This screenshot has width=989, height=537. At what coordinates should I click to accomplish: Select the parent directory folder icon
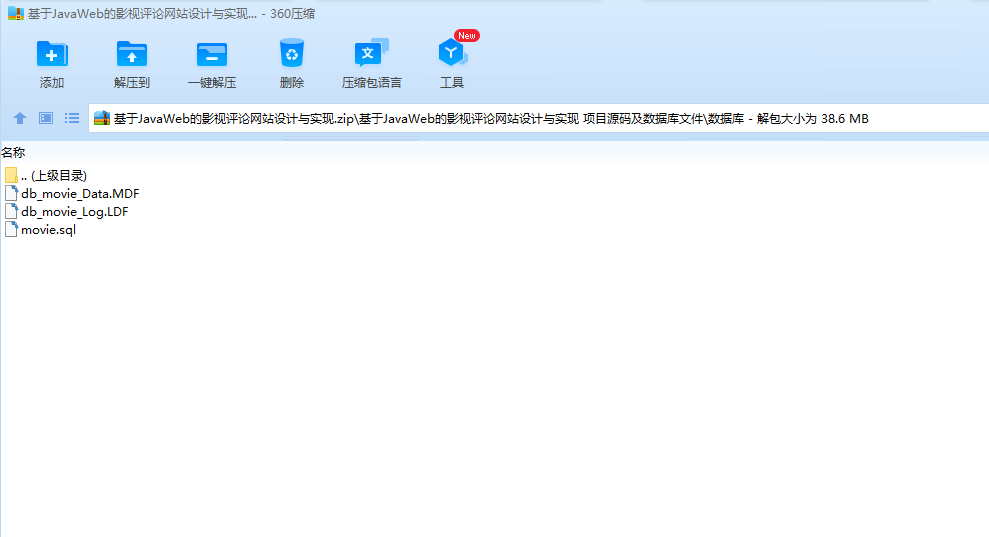(11, 175)
